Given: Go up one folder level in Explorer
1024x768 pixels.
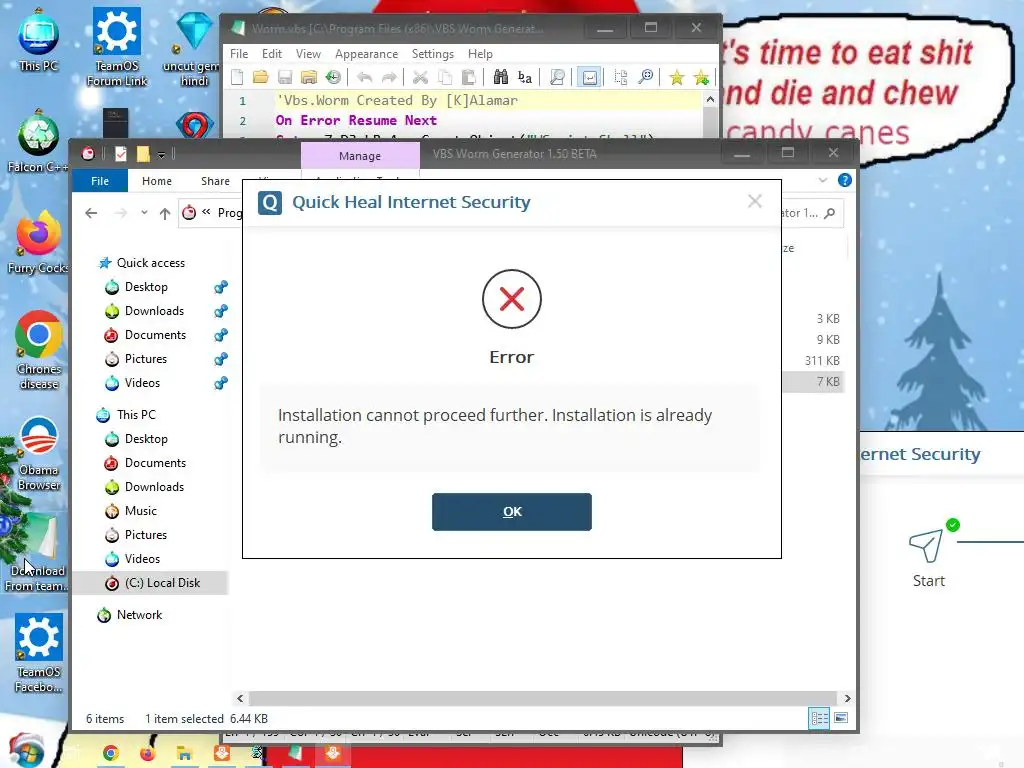Looking at the screenshot, I should click(165, 213).
